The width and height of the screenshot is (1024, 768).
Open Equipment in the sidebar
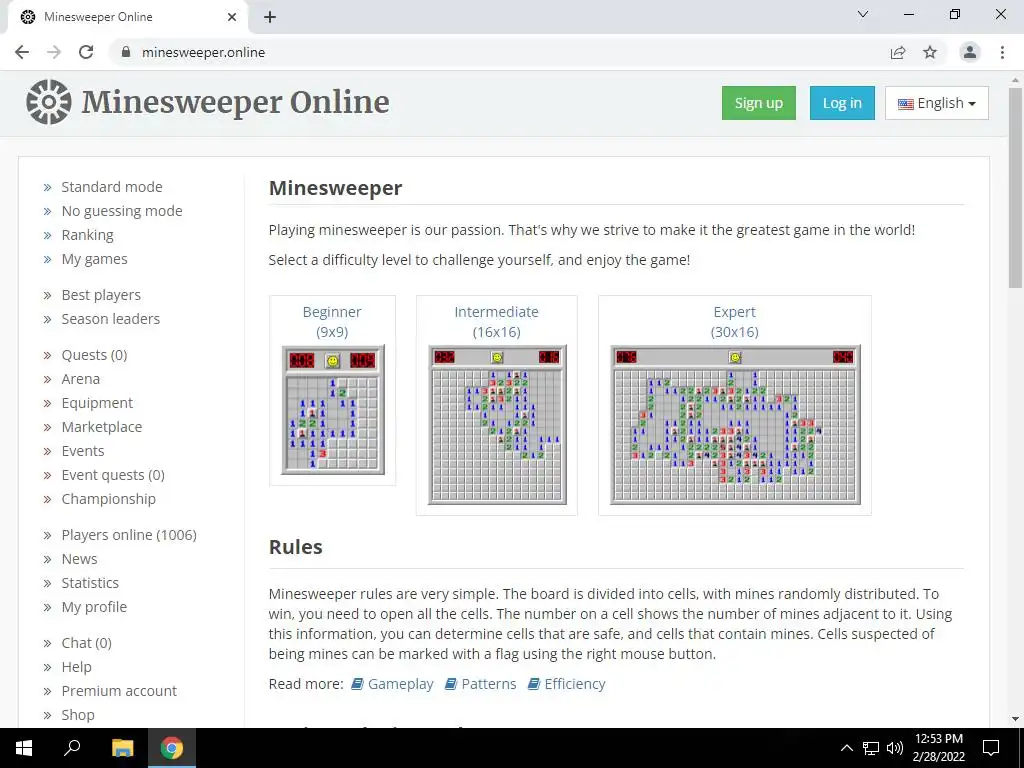(97, 403)
